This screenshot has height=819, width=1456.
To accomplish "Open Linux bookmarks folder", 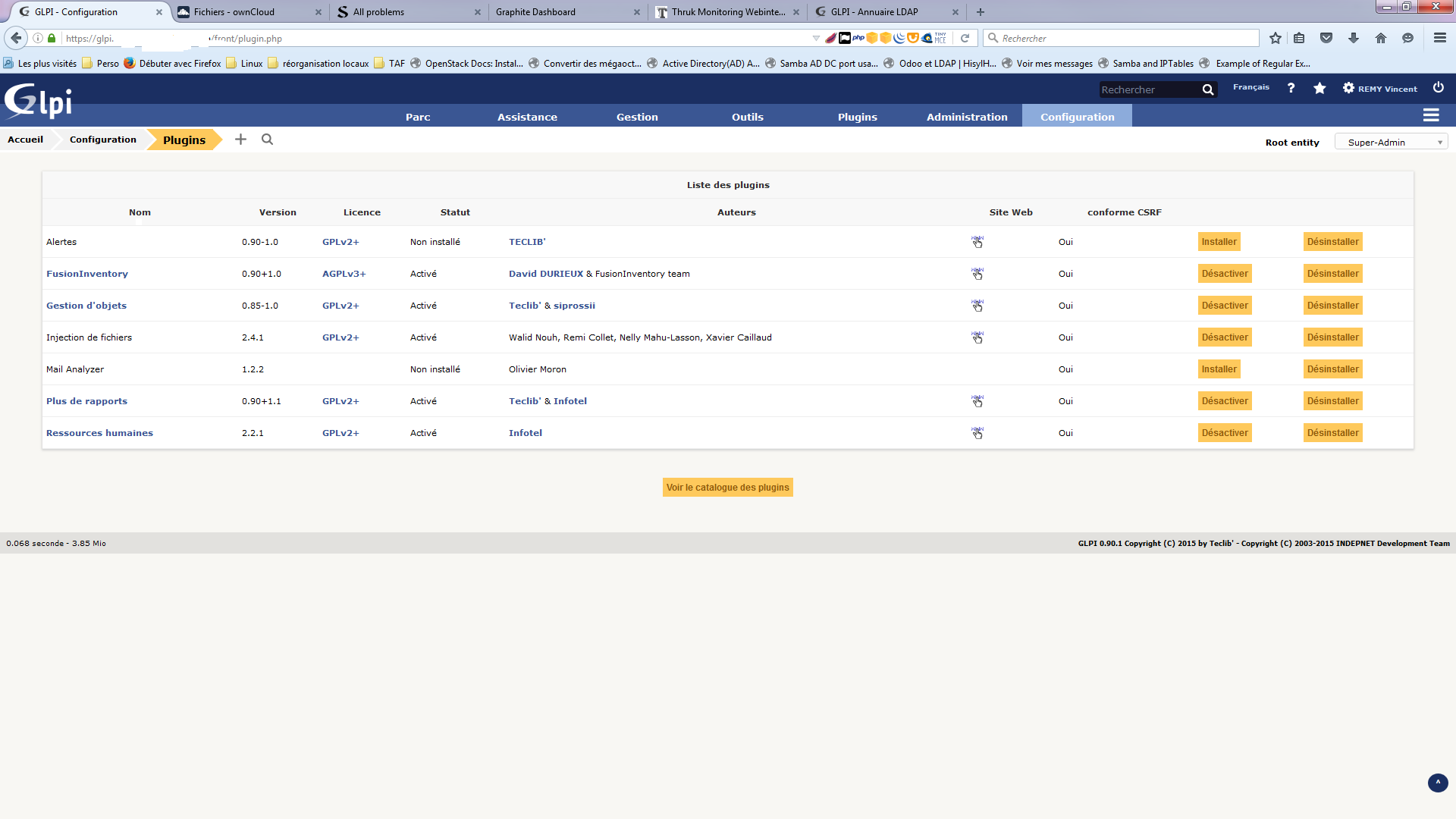I will click(244, 64).
